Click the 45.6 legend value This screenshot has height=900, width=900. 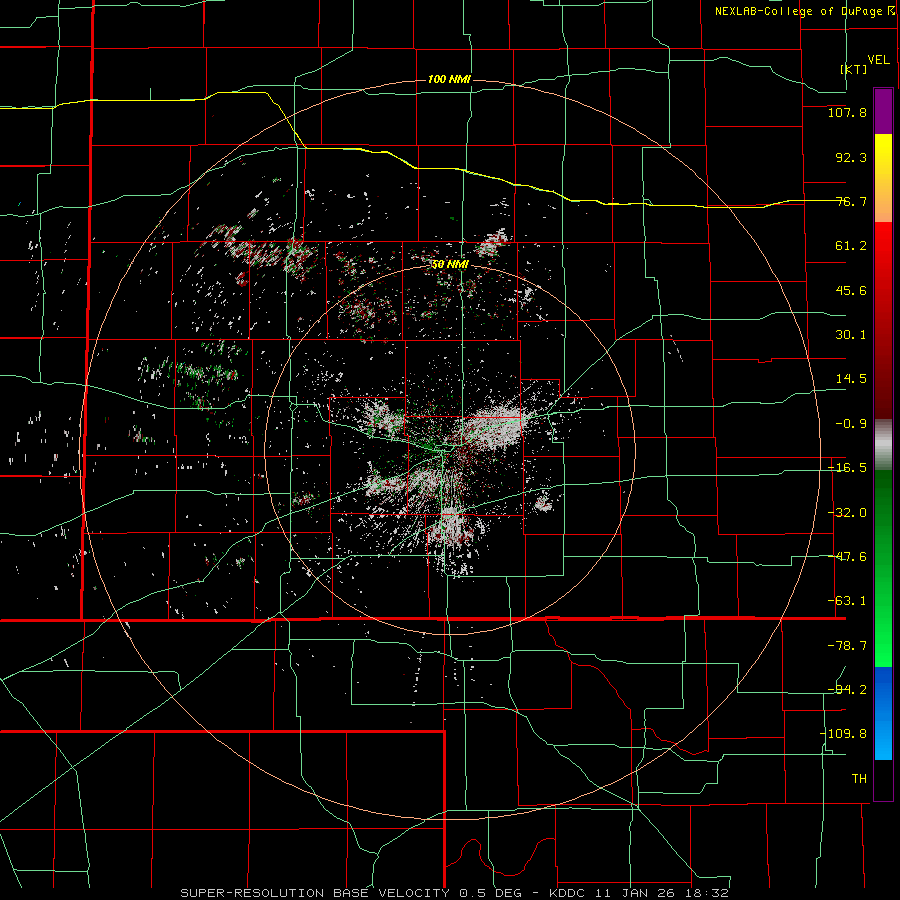(x=851, y=290)
